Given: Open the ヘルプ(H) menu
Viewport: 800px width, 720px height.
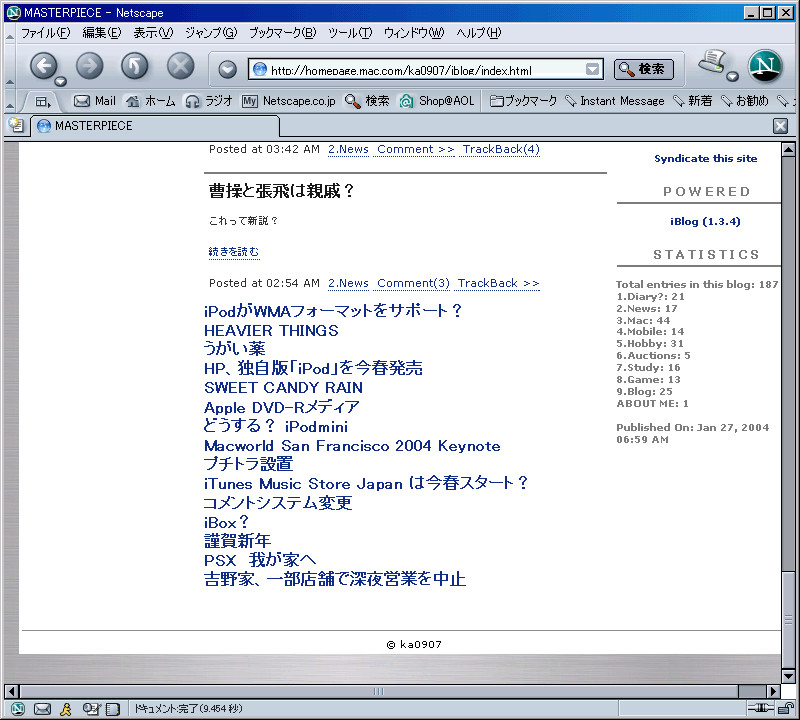Looking at the screenshot, I should [x=479, y=33].
